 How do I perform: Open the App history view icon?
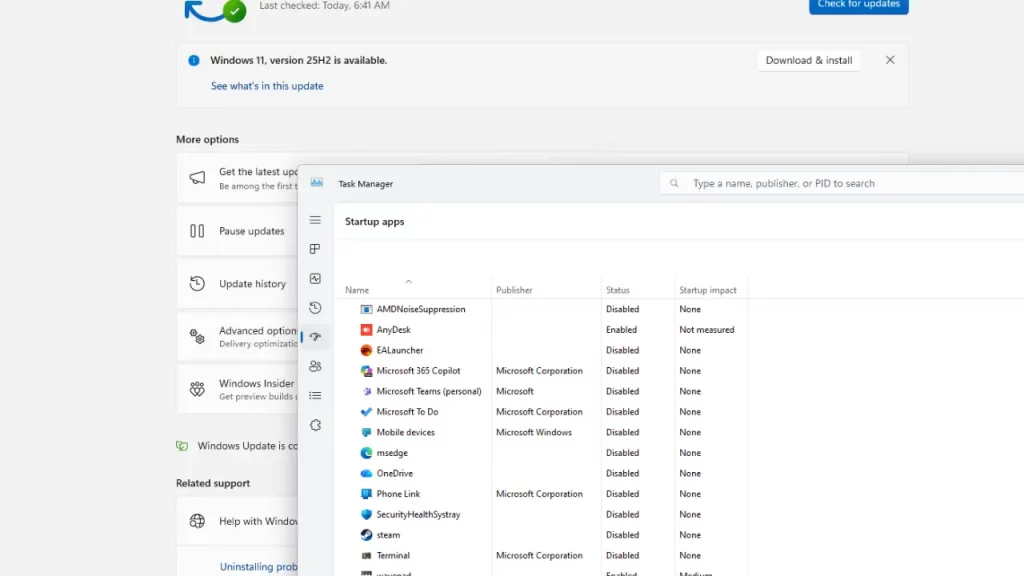[315, 307]
